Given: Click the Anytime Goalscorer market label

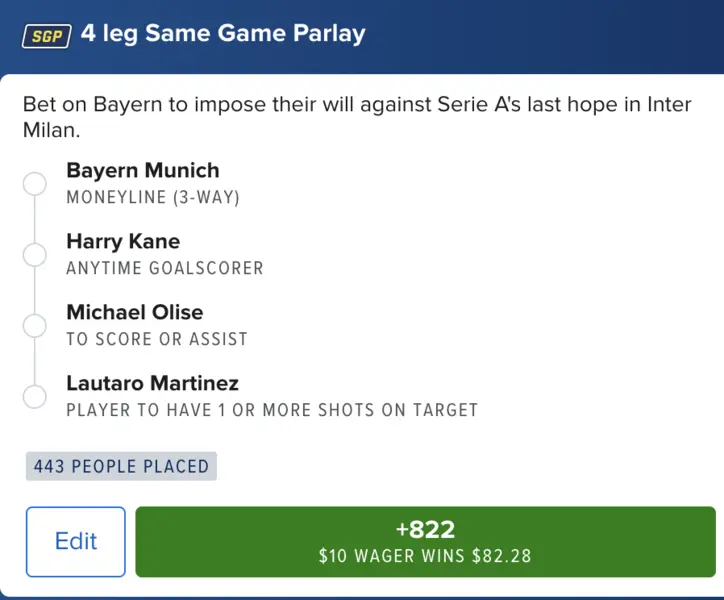Looking at the screenshot, I should click(x=165, y=268).
